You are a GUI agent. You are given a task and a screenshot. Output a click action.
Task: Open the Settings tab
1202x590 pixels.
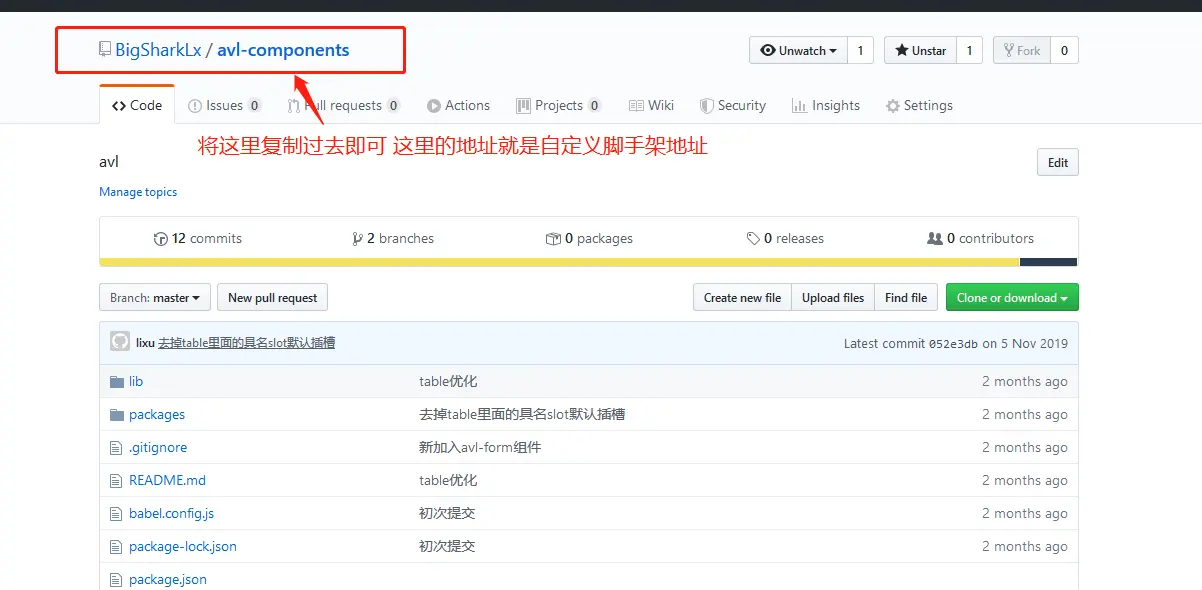coord(919,105)
